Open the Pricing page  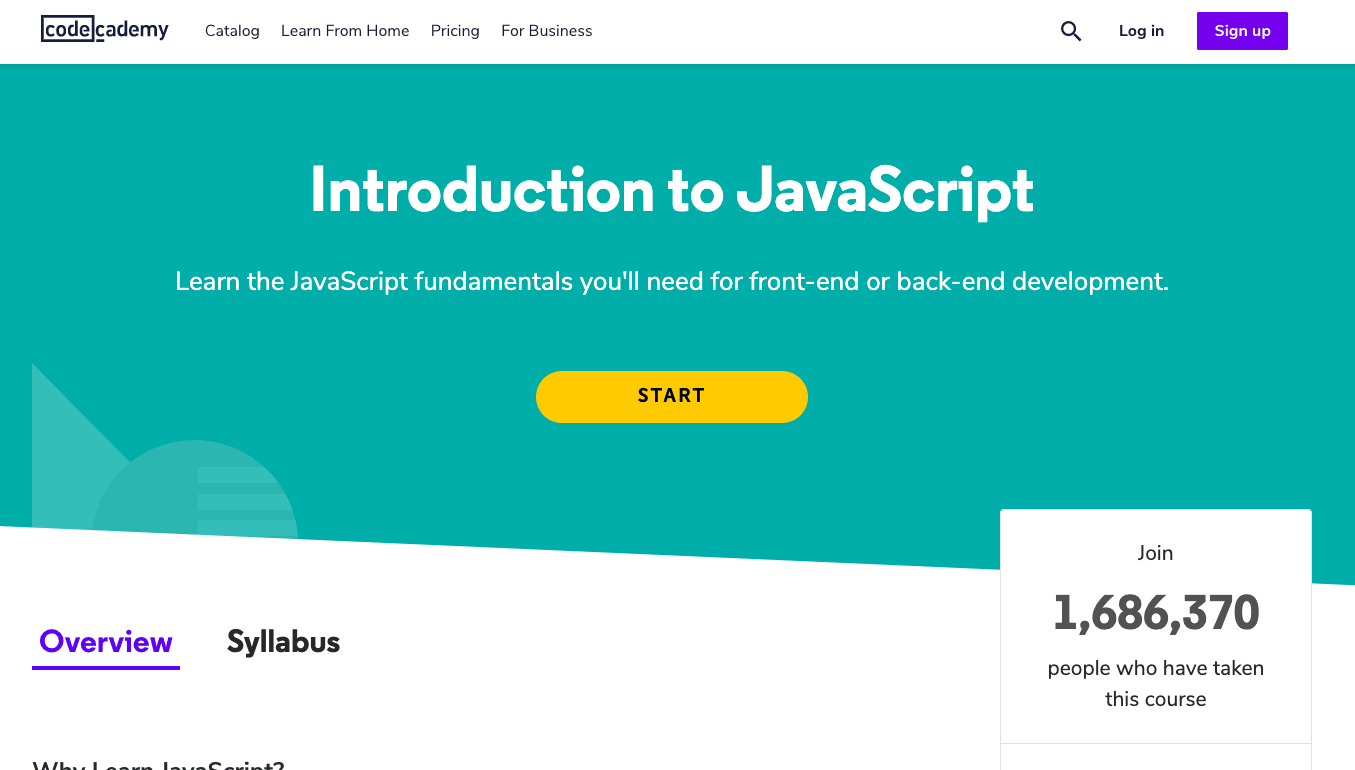coord(455,31)
